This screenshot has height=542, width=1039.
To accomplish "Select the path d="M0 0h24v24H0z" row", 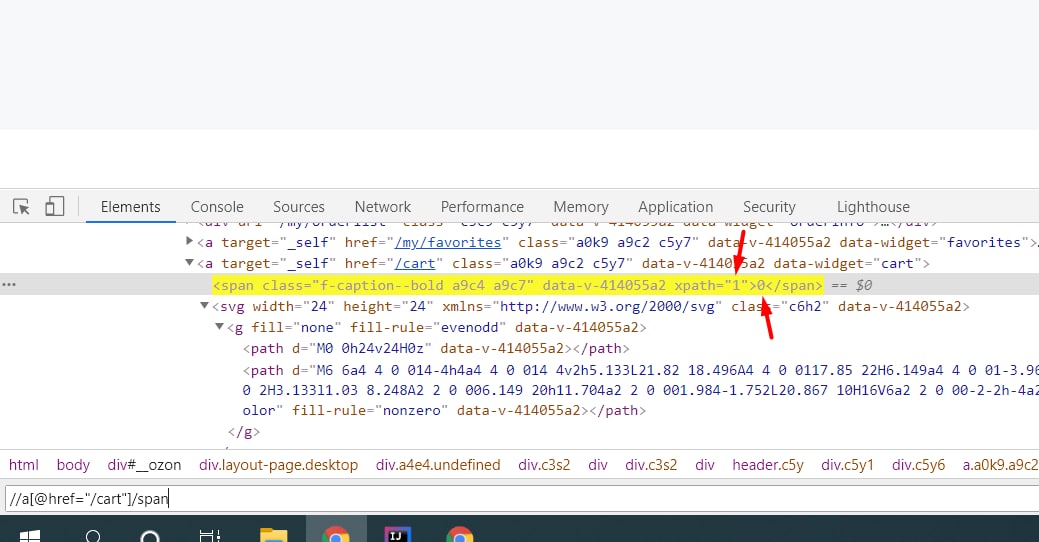I will [x=436, y=349].
